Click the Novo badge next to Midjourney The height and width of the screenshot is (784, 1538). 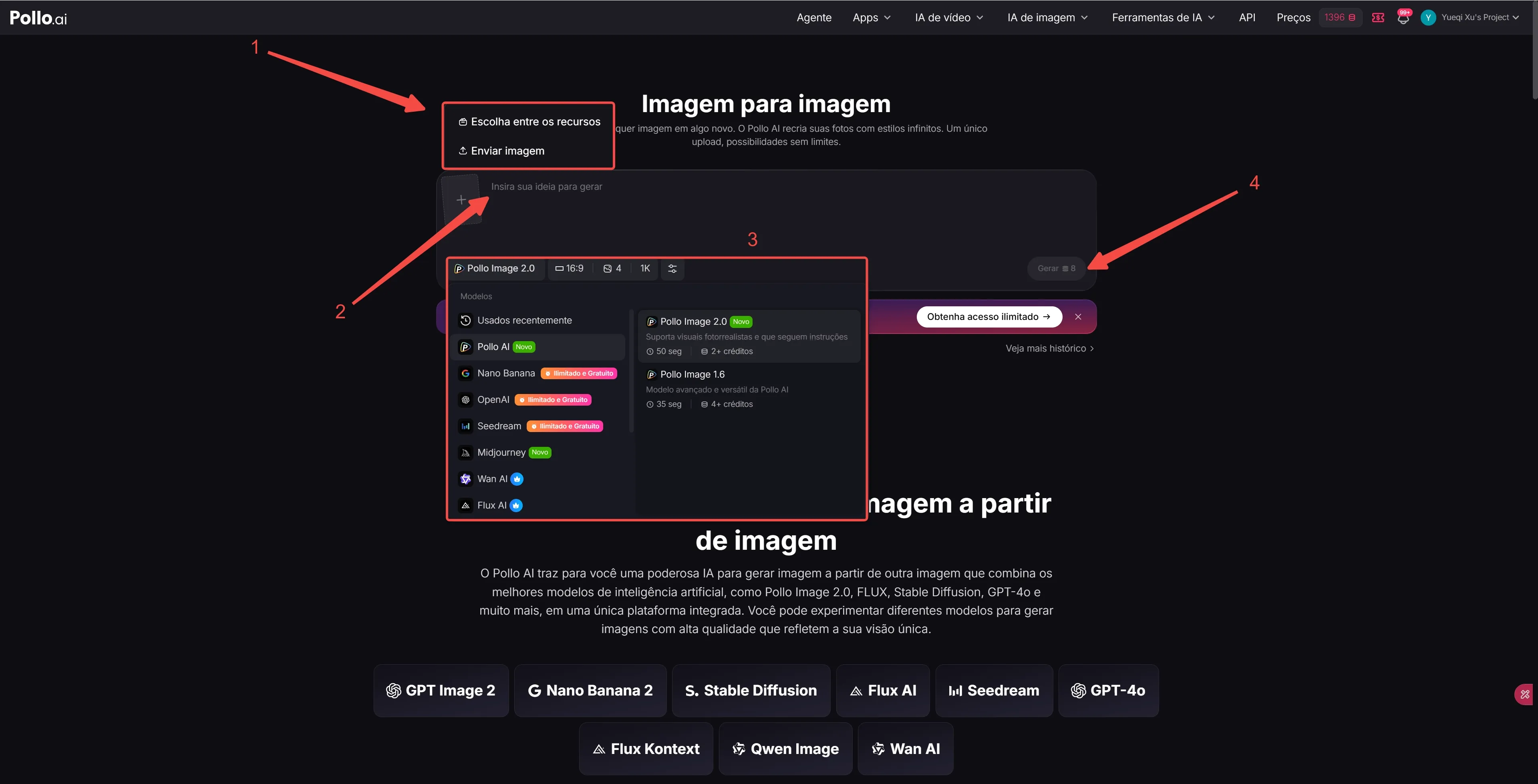click(x=540, y=452)
